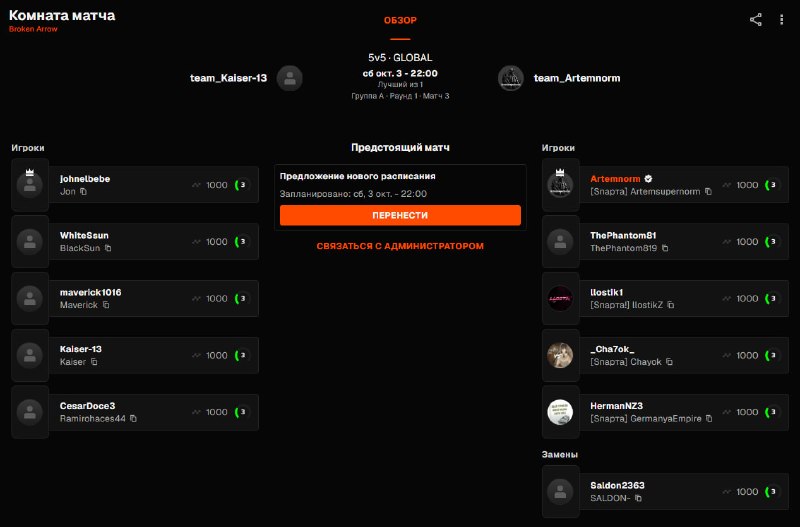Copy Ramirohaces44 game name

tap(133, 419)
